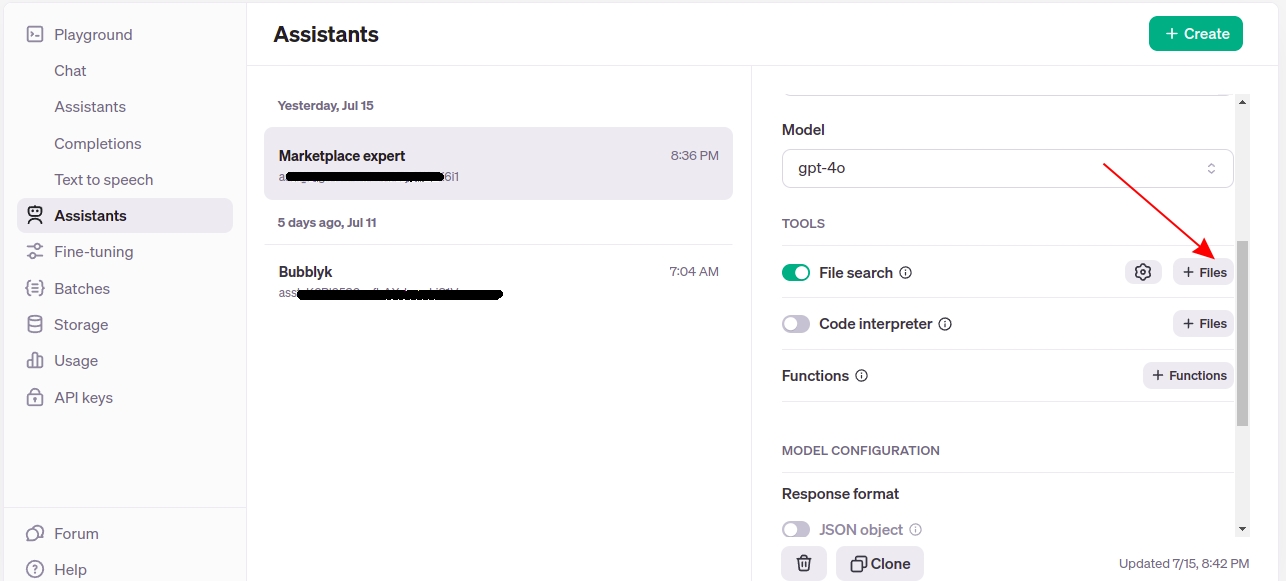Expand the gpt-4o model dropdown
This screenshot has height=581, width=1286.
click(1007, 168)
